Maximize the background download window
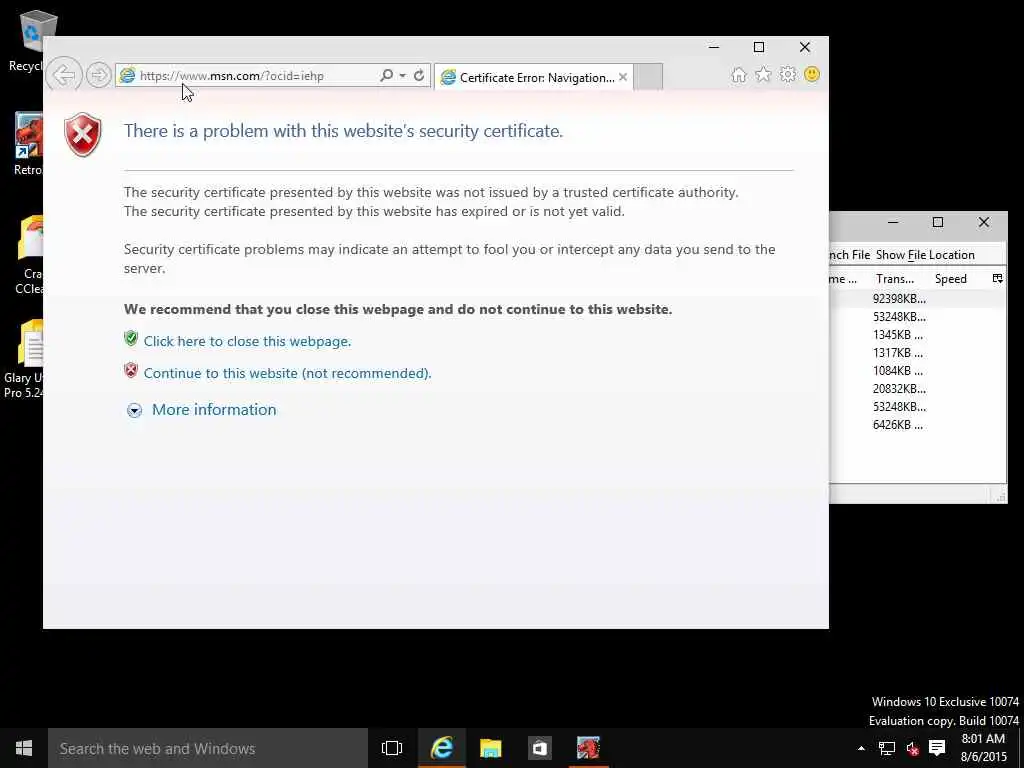Viewport: 1024px width, 768px height. point(938,223)
